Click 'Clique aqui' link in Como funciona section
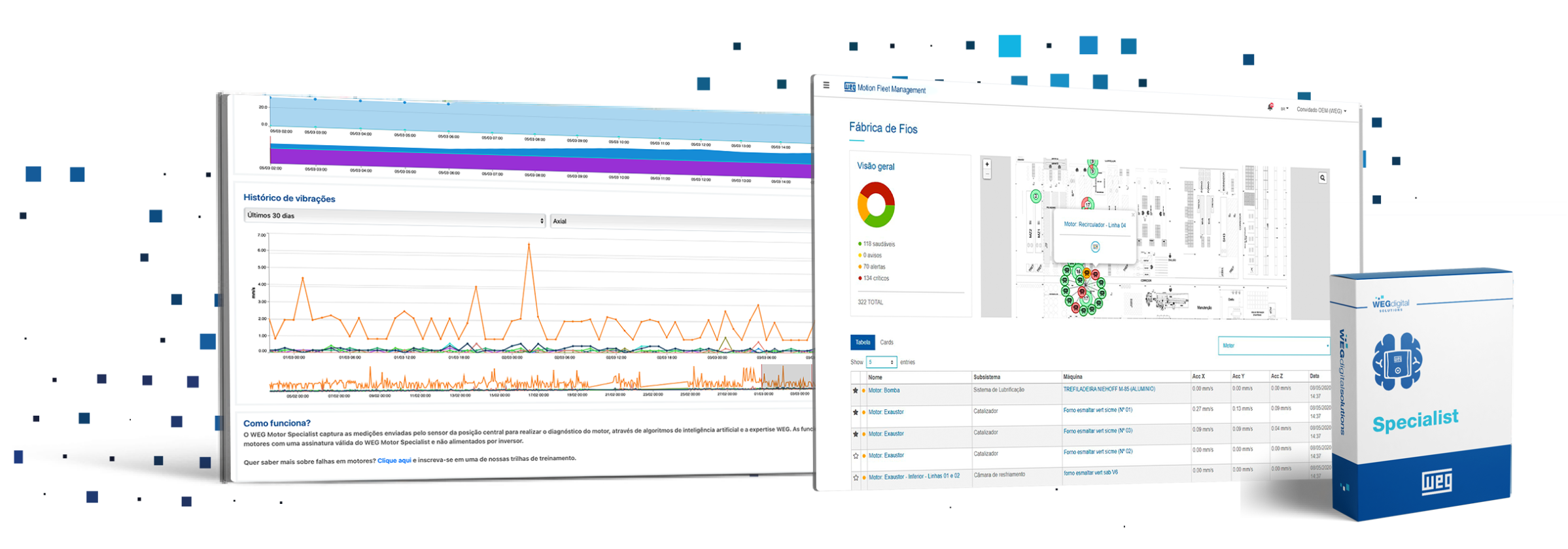 coord(394,461)
